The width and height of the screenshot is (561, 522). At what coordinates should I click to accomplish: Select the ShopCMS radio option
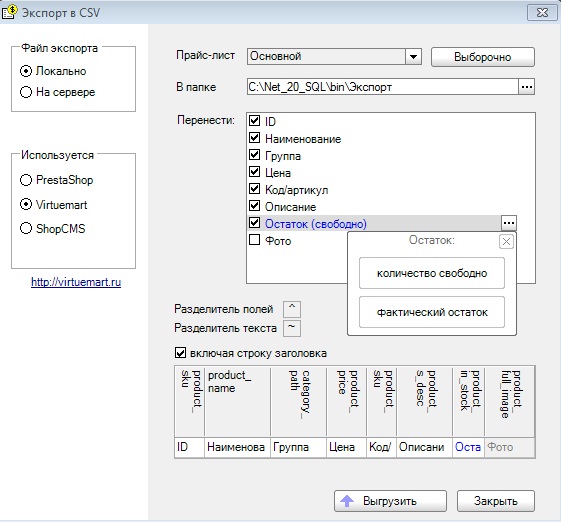tap(26, 228)
